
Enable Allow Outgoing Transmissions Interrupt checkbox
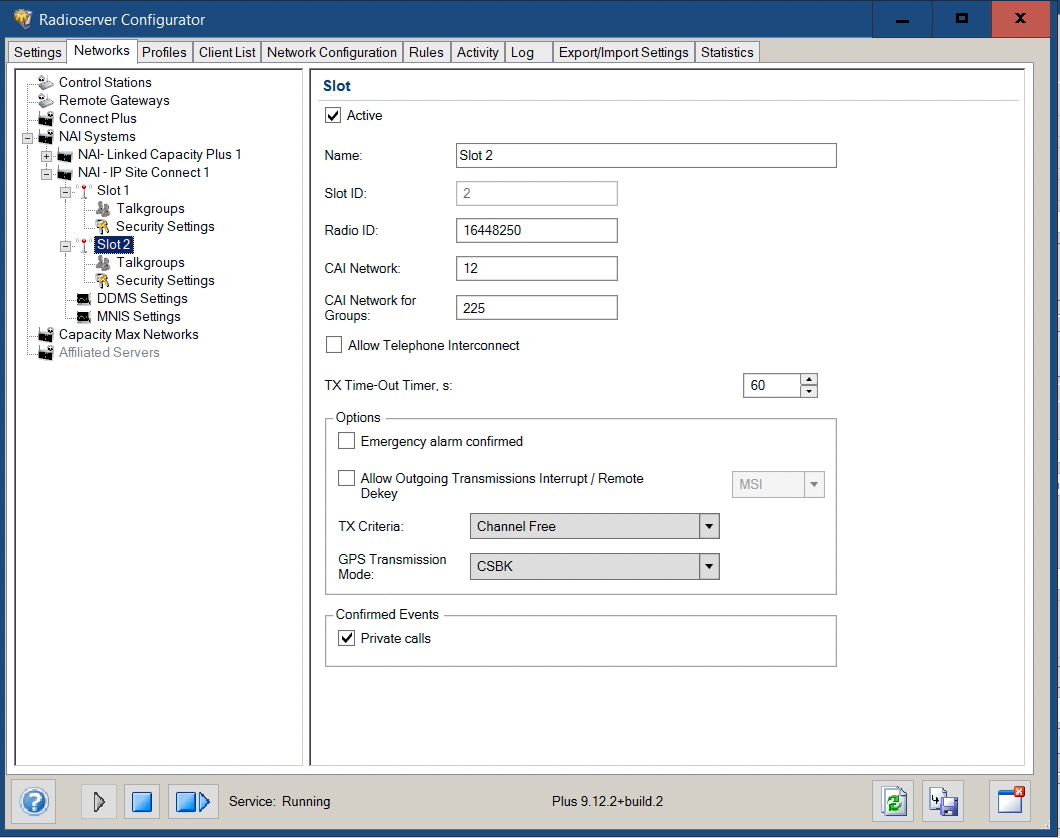[x=346, y=478]
